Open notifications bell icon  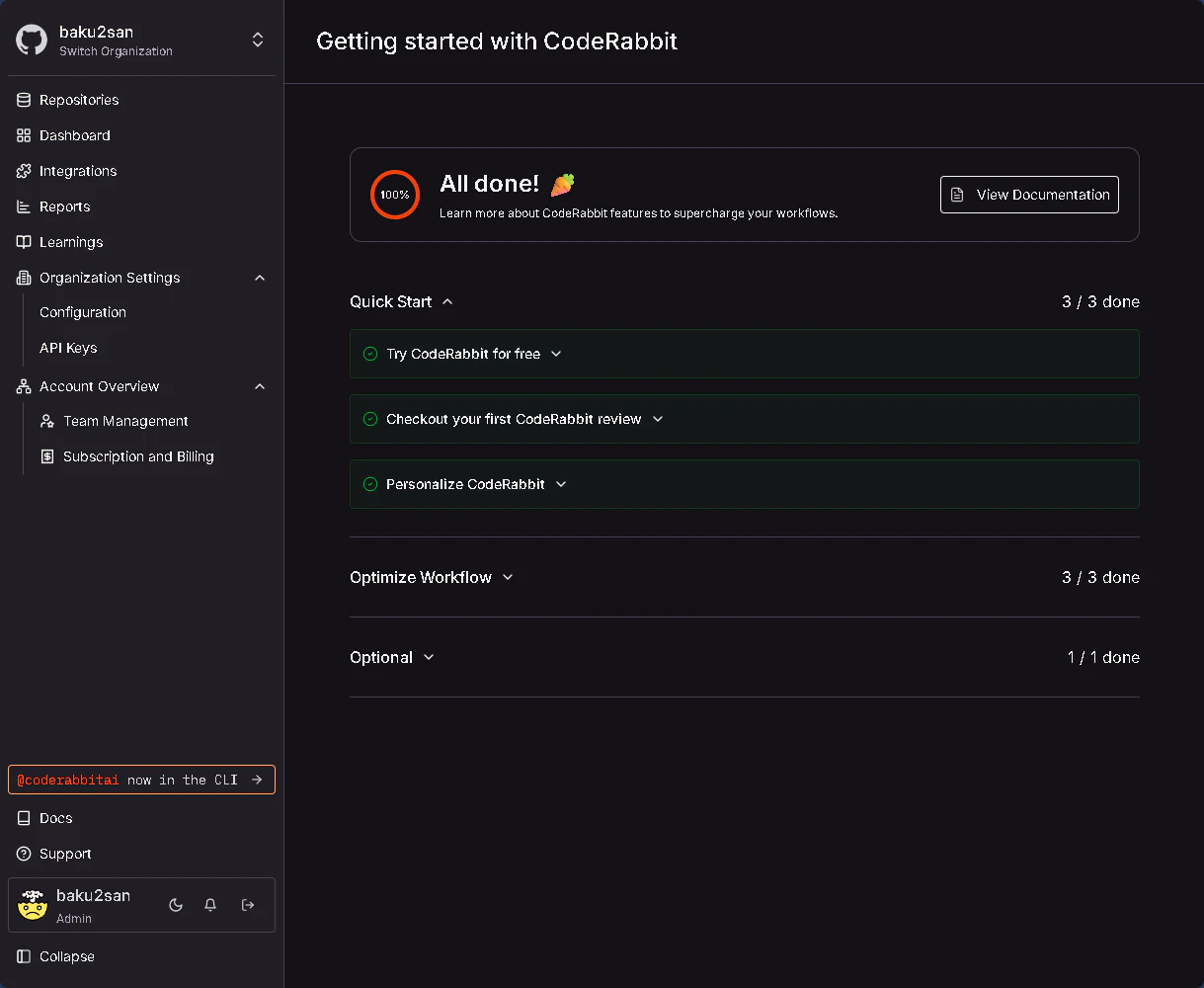[210, 905]
